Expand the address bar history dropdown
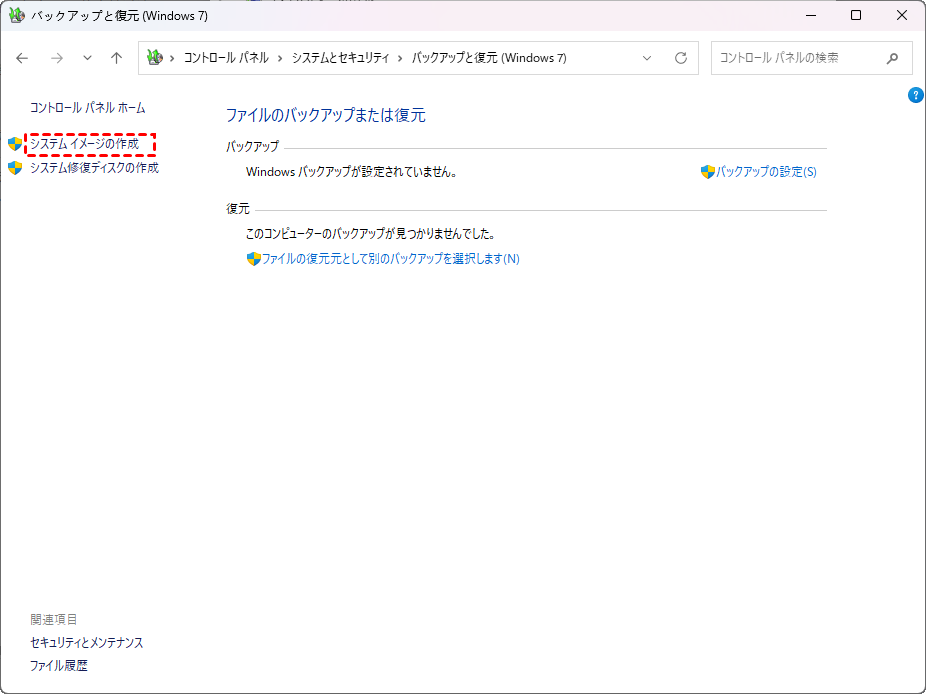 pos(647,58)
